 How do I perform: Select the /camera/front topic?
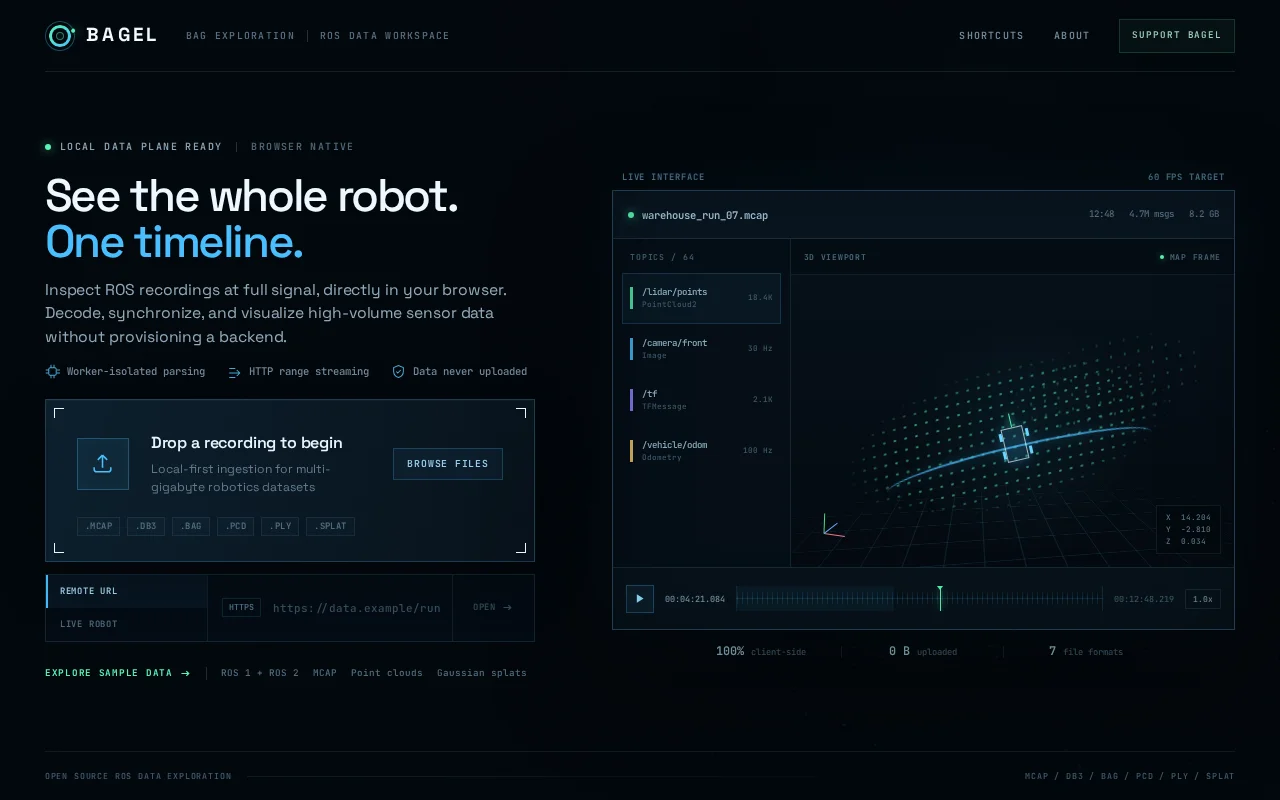[x=701, y=349]
